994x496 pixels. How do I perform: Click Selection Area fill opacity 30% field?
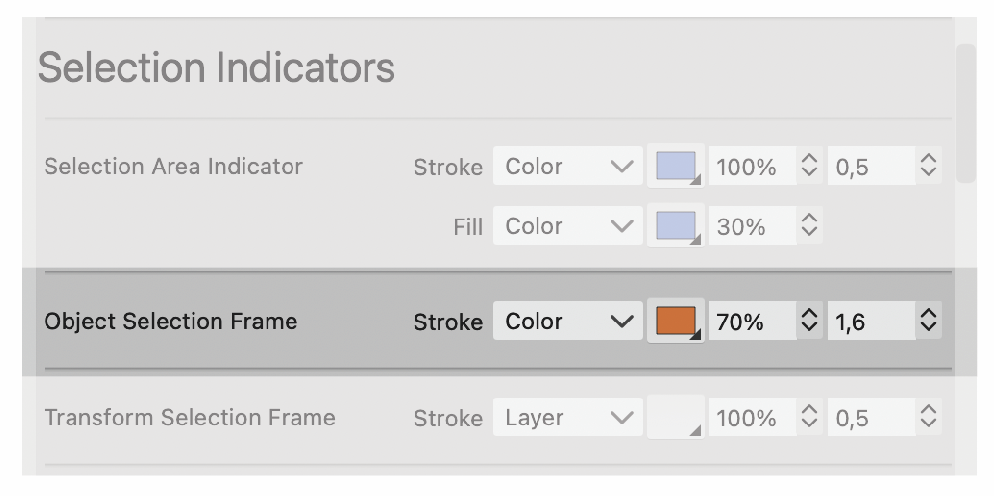point(751,227)
